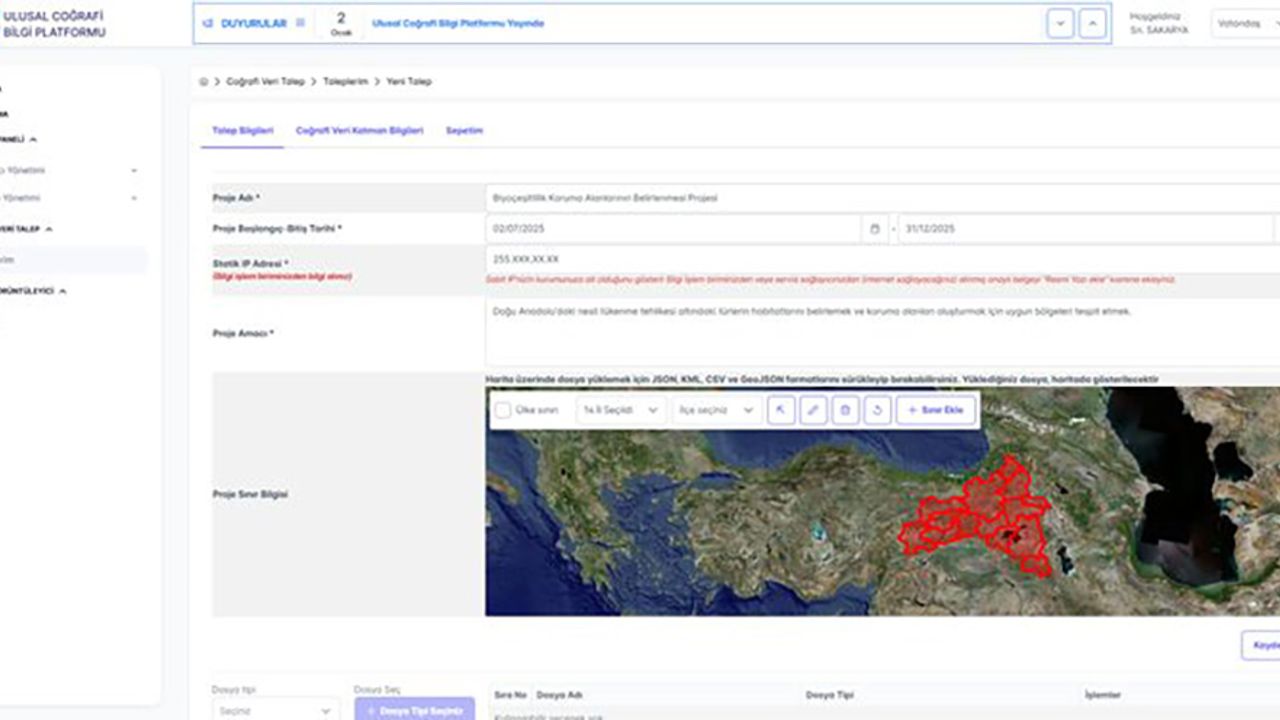Screen dimensions: 1280x720
Task: Delete boundary with the trash icon
Action: 845,410
